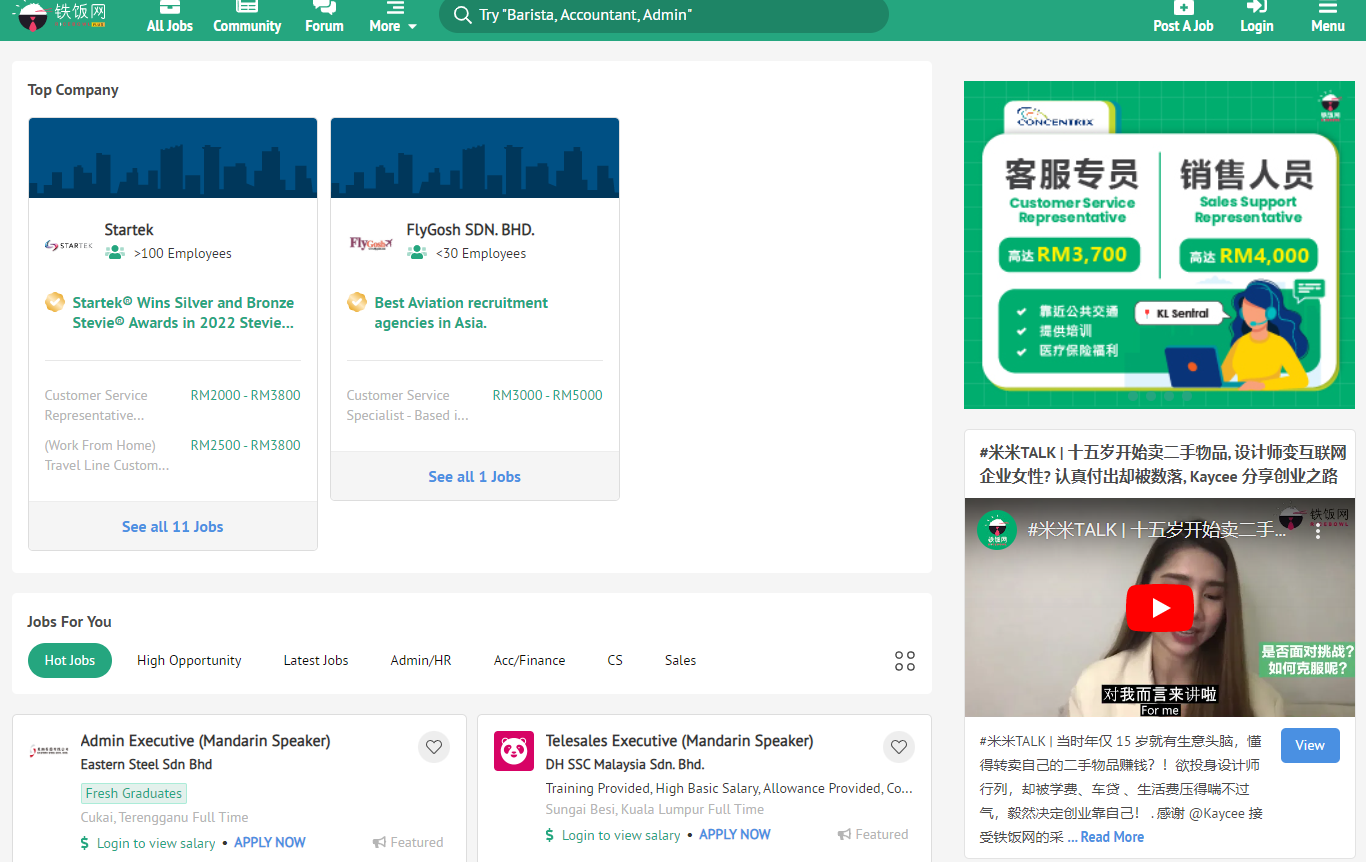This screenshot has width=1366, height=862.
Task: Open the Community page icon
Action: (247, 7)
